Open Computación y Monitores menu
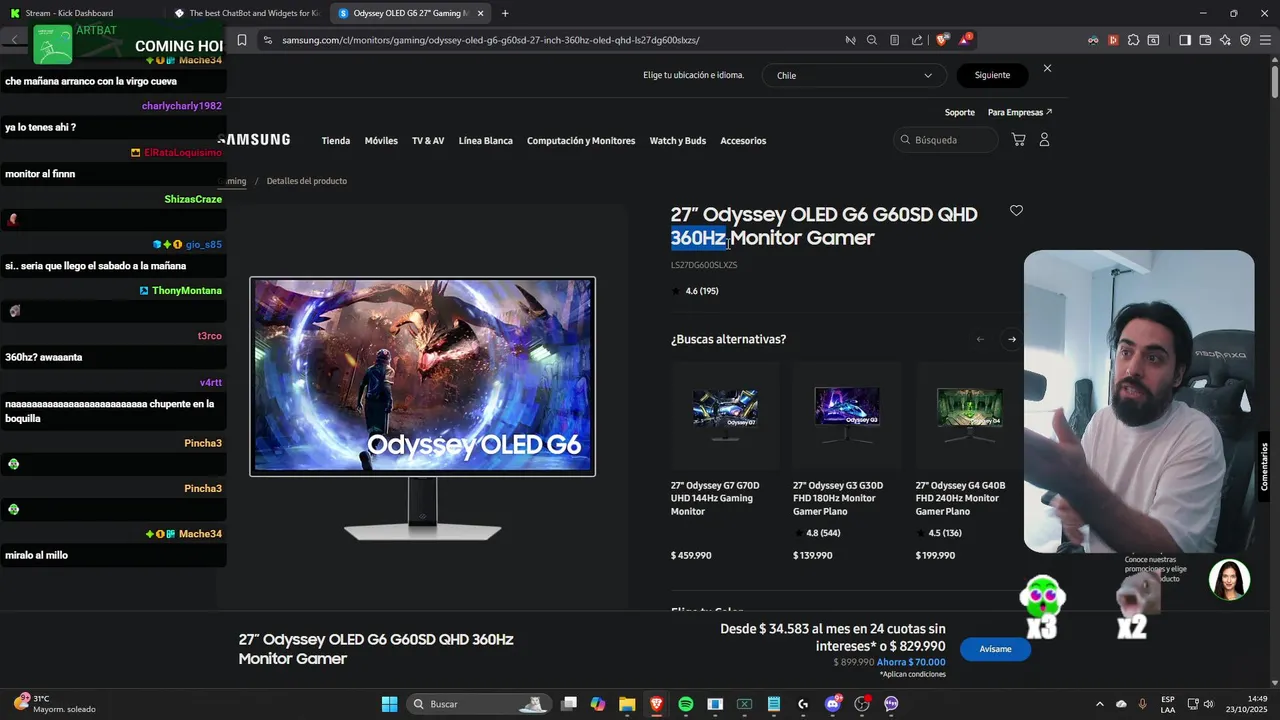This screenshot has height=720, width=1280. click(581, 141)
